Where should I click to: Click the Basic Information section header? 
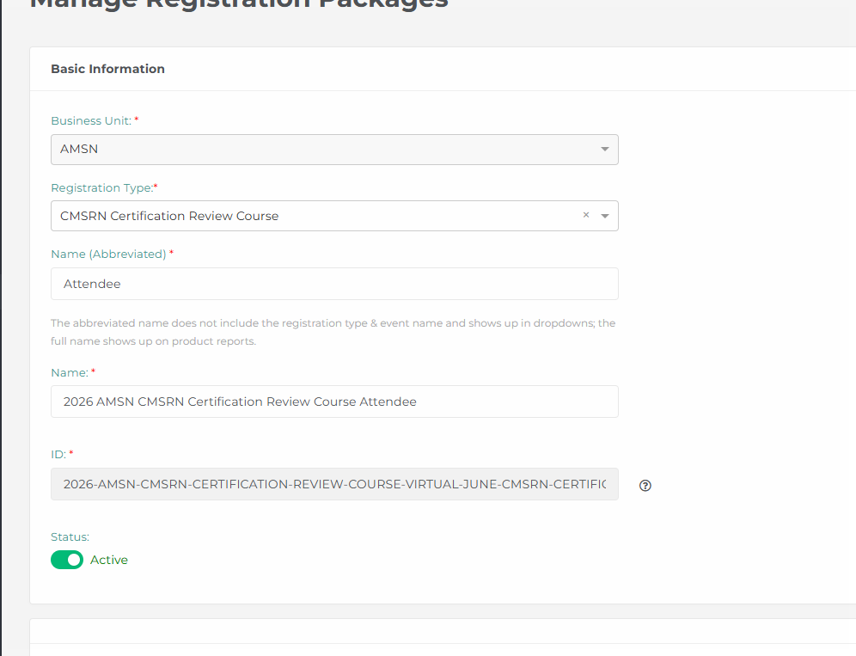(108, 69)
